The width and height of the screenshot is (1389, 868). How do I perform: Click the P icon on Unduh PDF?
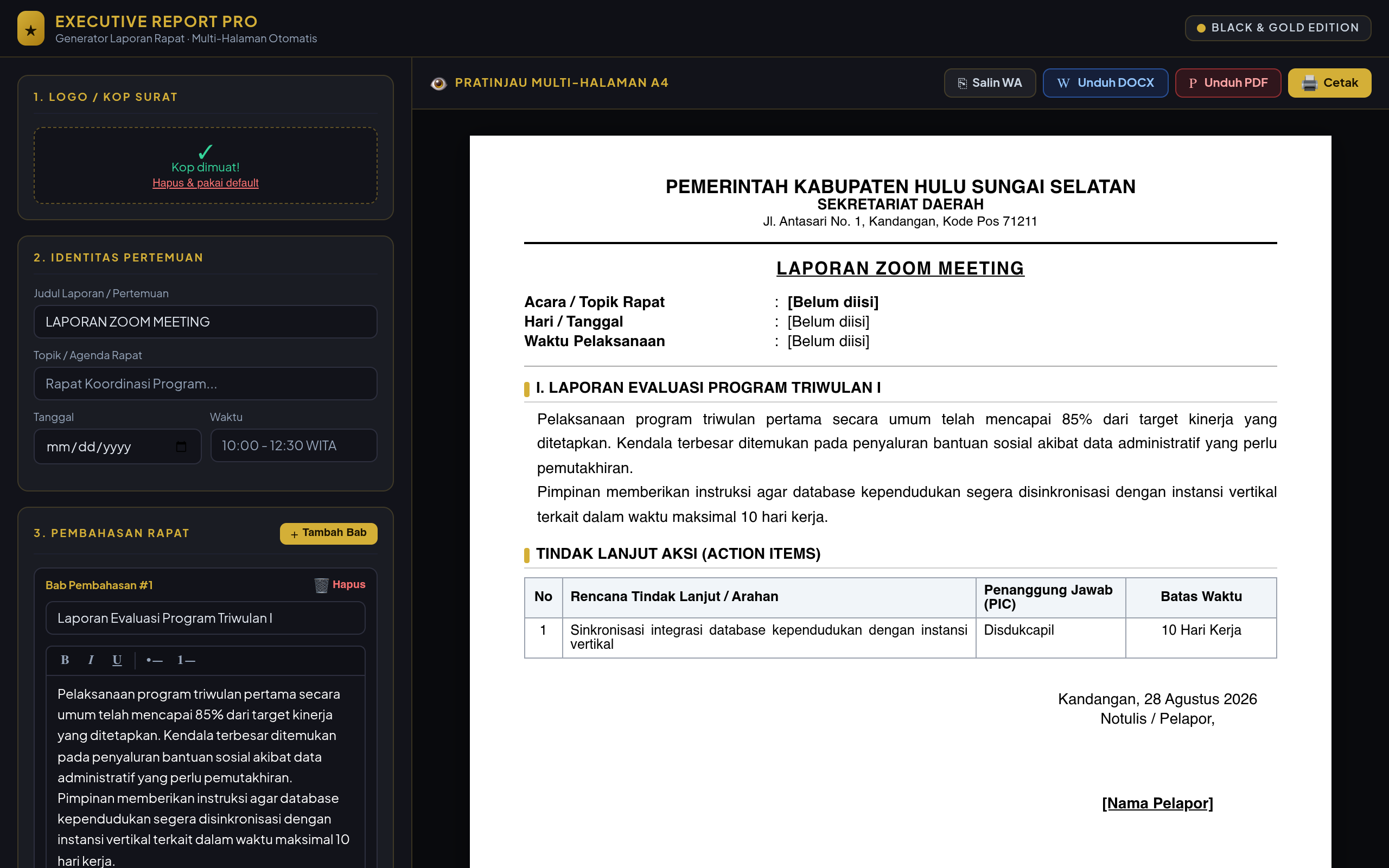coord(1193,83)
